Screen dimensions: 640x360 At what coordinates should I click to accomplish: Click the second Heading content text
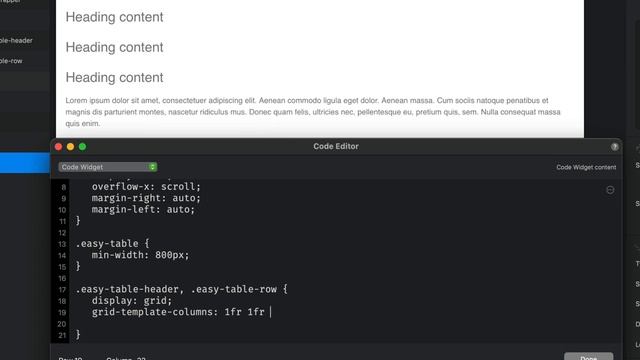pyautogui.click(x=114, y=47)
